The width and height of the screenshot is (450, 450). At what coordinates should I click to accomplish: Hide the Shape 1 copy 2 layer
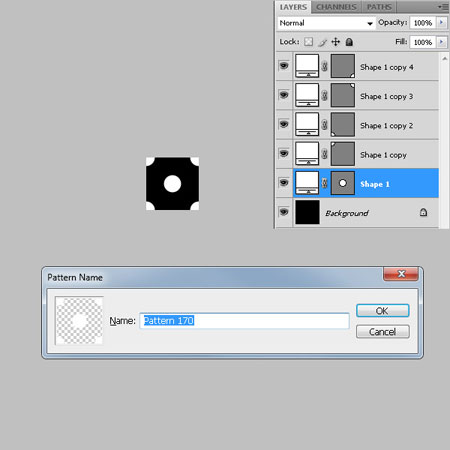[284, 124]
